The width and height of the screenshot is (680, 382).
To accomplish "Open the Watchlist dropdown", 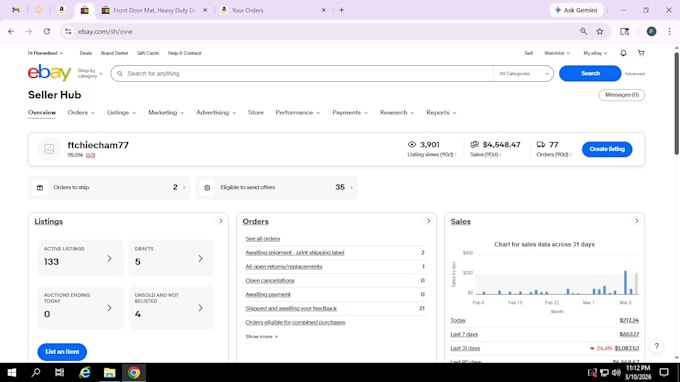I will coord(557,53).
